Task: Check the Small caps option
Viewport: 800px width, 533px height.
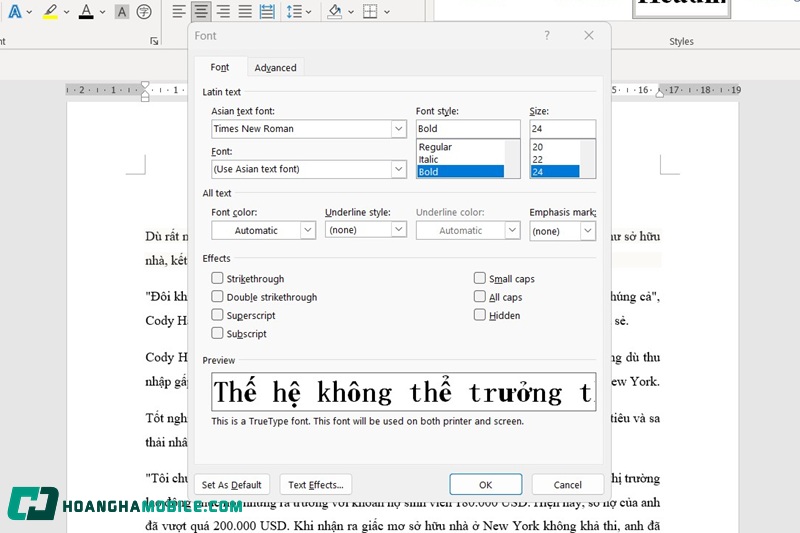Action: (x=480, y=279)
